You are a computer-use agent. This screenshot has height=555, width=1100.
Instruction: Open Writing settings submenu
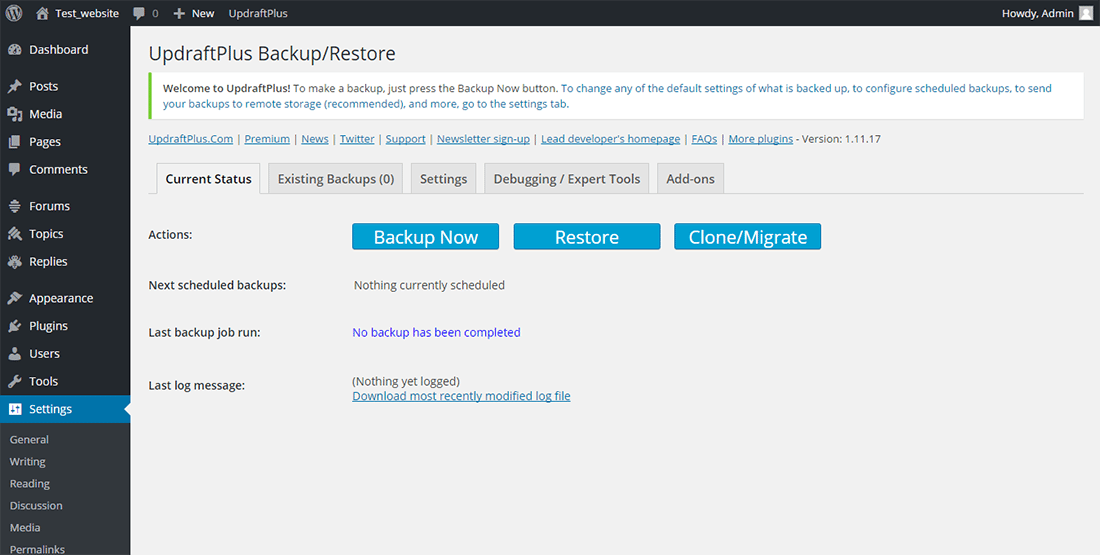[x=27, y=462]
